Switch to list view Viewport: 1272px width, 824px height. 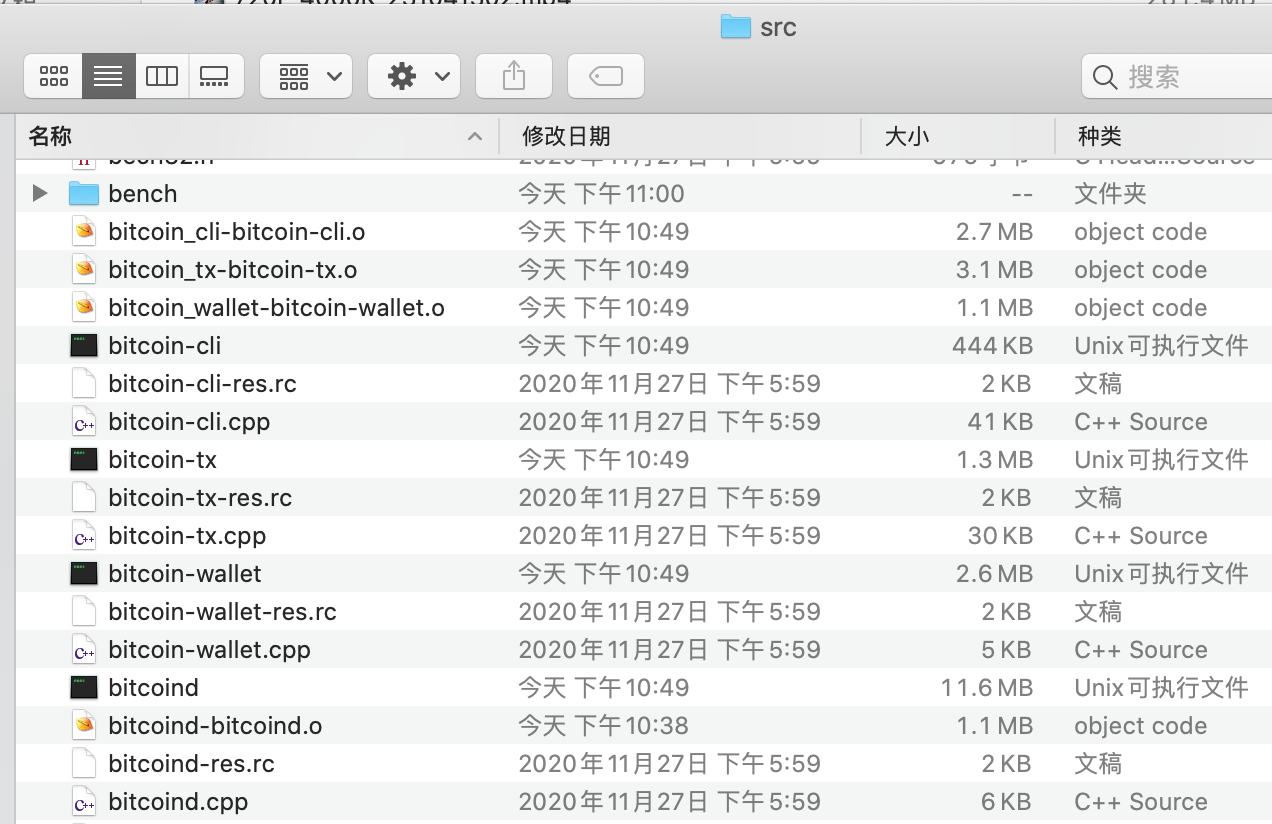point(108,76)
